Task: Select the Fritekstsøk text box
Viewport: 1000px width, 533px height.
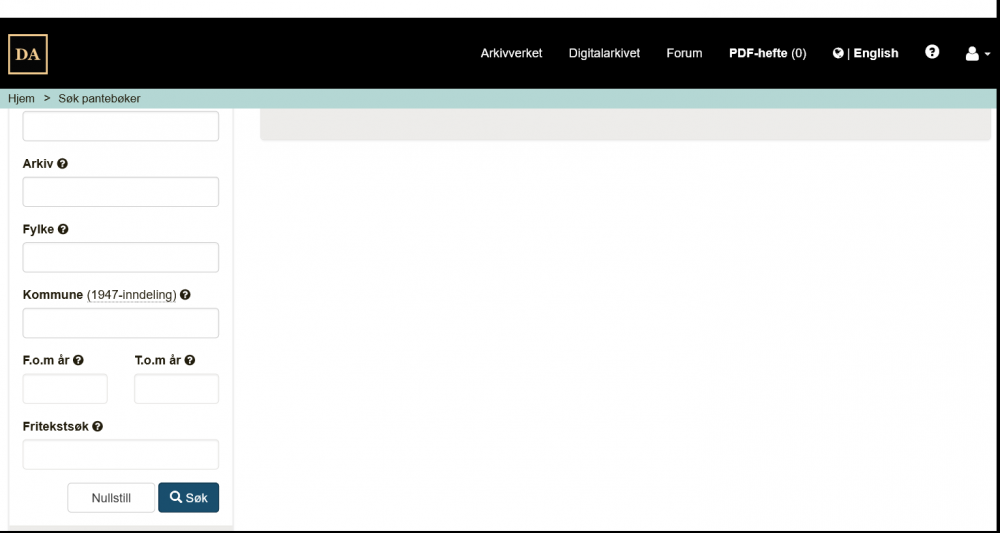Action: [x=120, y=454]
